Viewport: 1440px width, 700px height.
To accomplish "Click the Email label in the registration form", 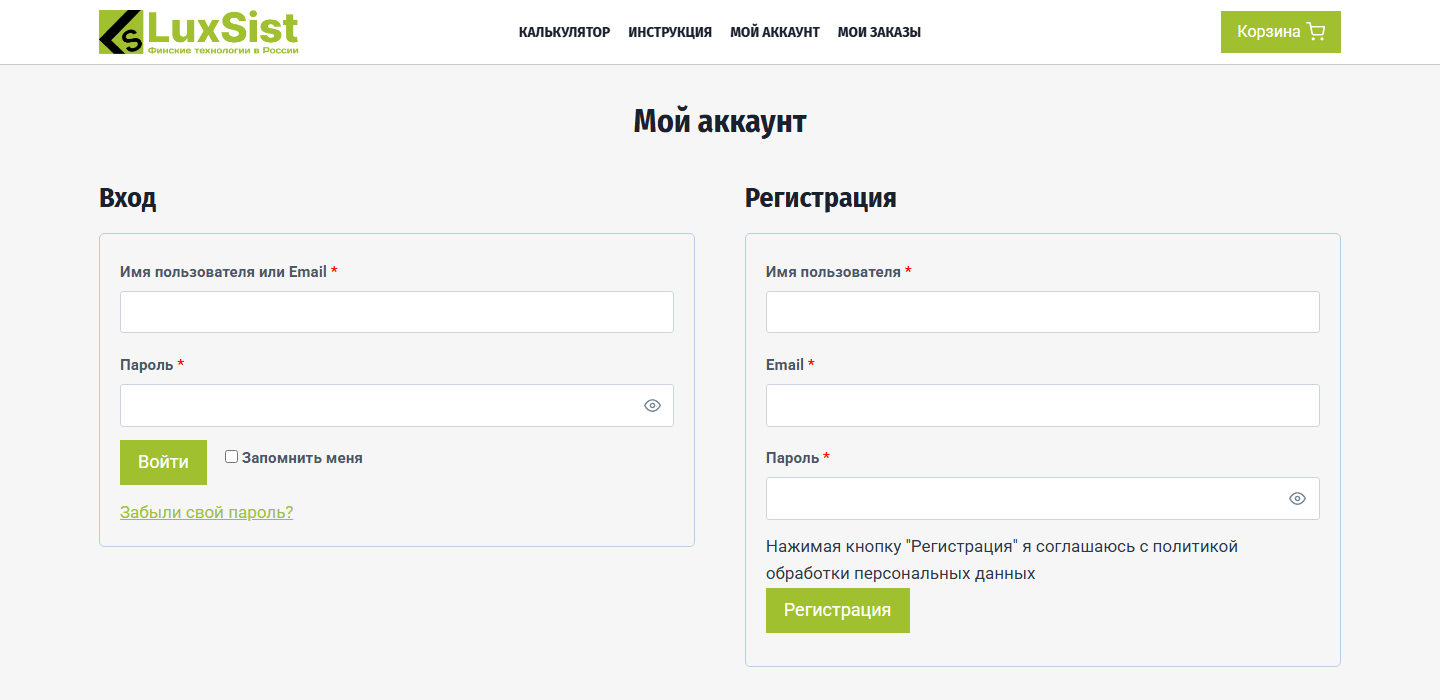I will click(x=785, y=365).
